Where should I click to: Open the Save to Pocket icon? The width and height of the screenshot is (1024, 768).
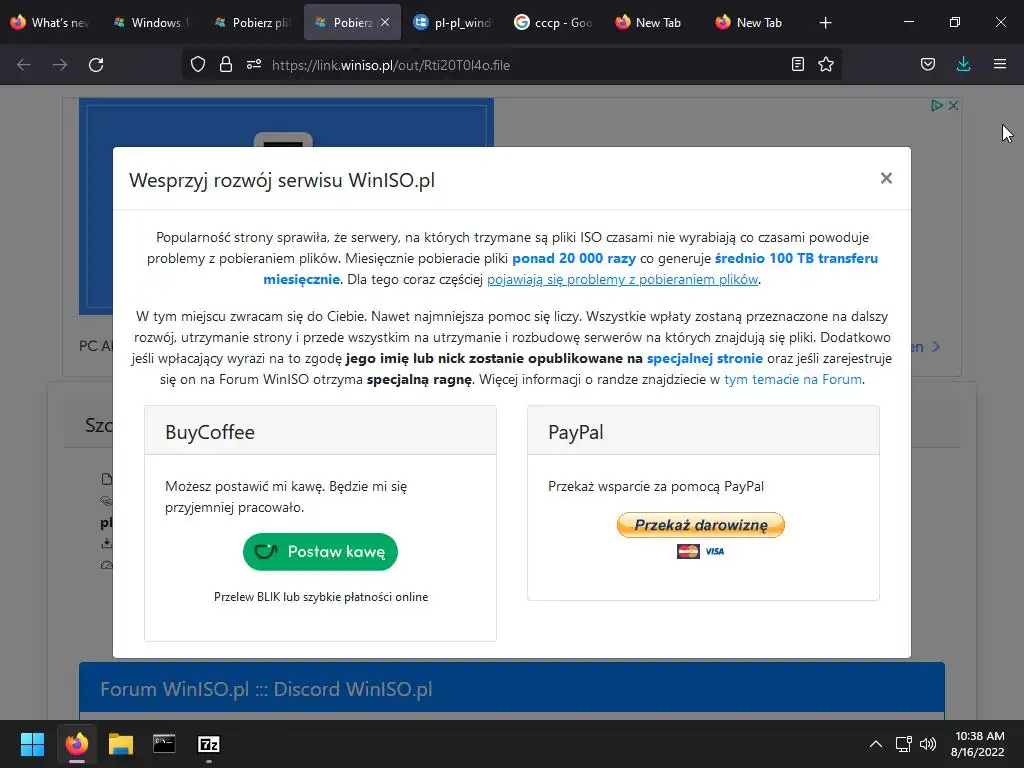click(x=927, y=65)
